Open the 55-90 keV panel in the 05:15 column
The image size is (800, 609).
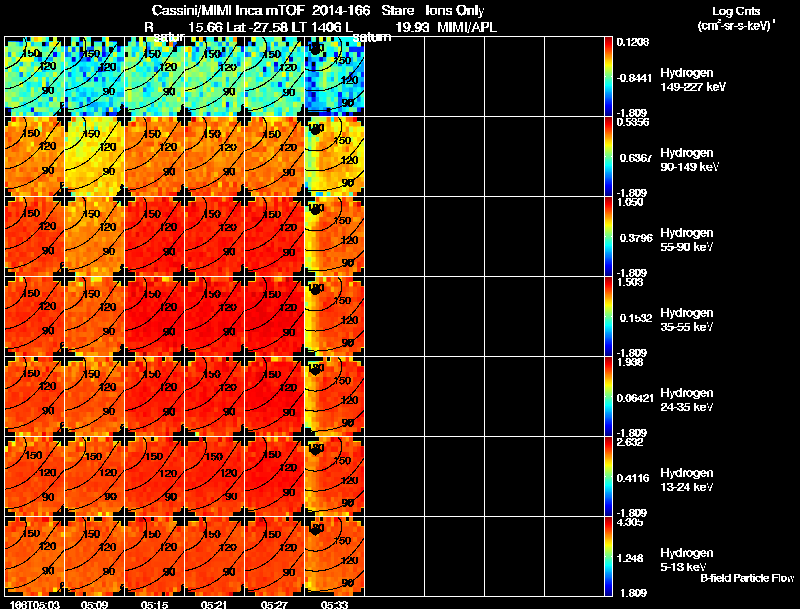coord(155,236)
